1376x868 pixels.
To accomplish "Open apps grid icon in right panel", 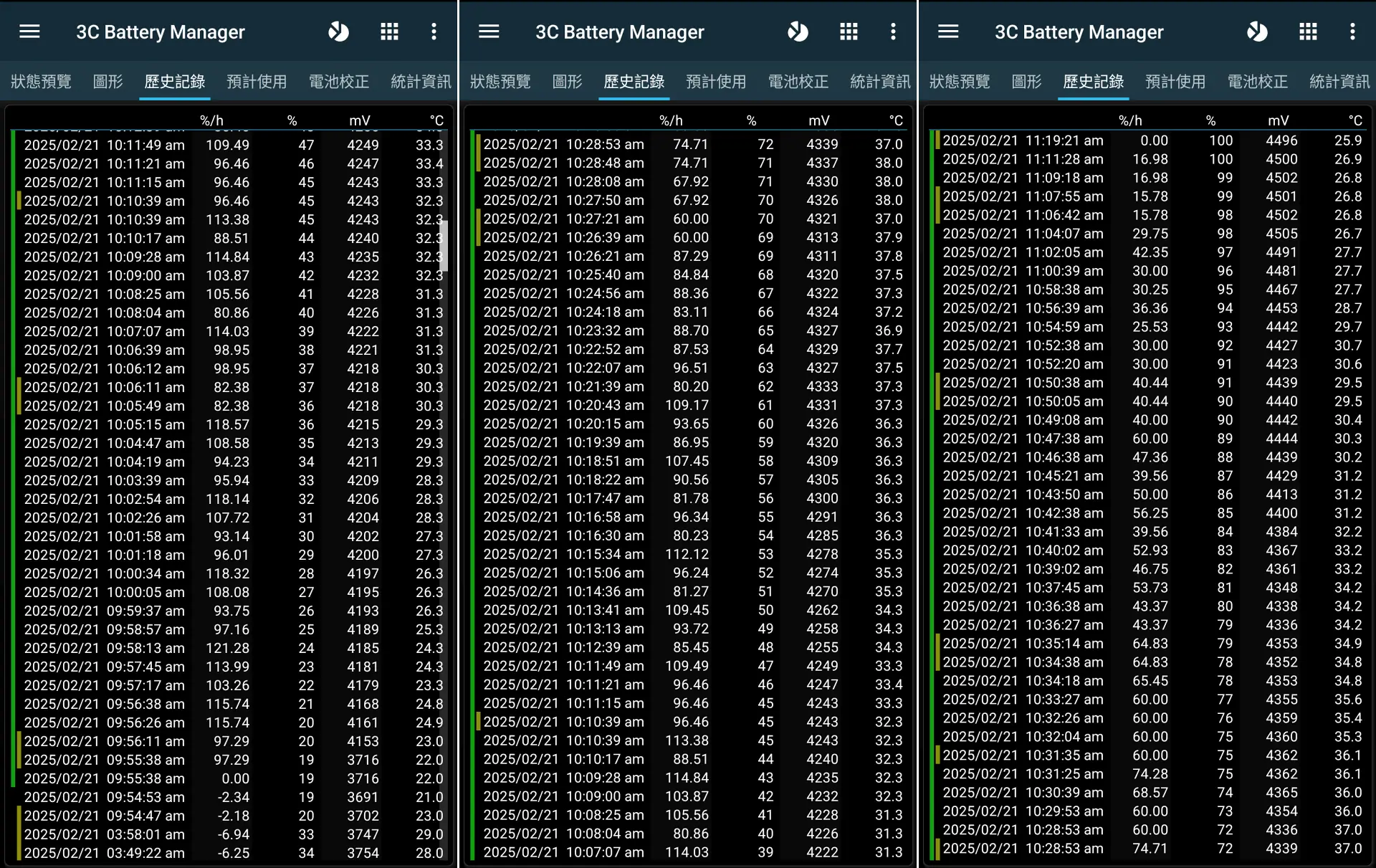I will click(1308, 32).
